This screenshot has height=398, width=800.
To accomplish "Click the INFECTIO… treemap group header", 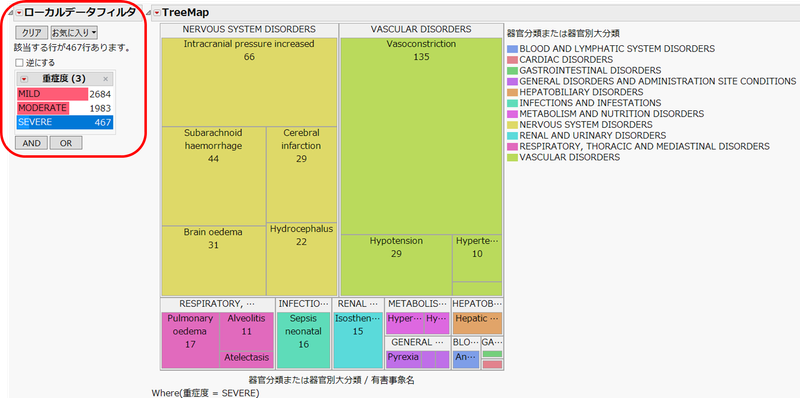I will click(x=304, y=304).
